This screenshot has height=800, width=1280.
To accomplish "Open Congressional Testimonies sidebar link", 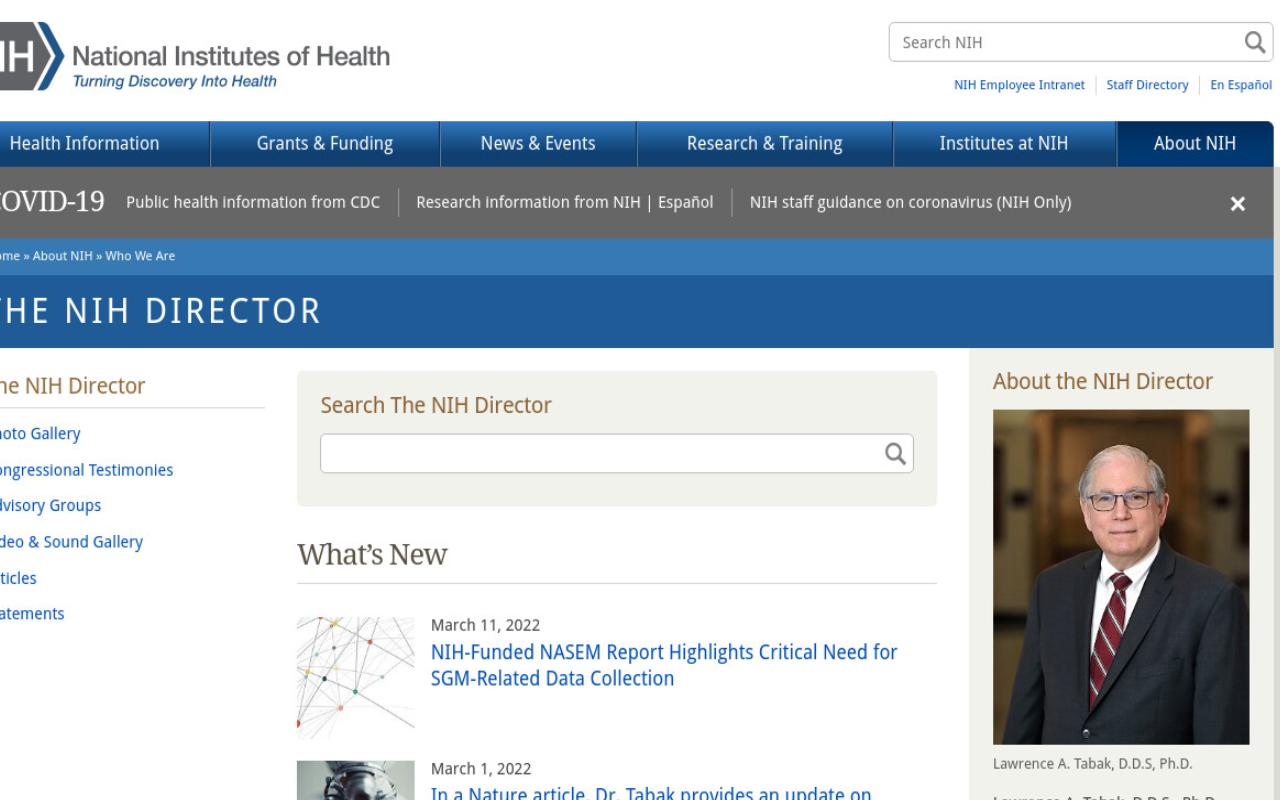I will 85,470.
